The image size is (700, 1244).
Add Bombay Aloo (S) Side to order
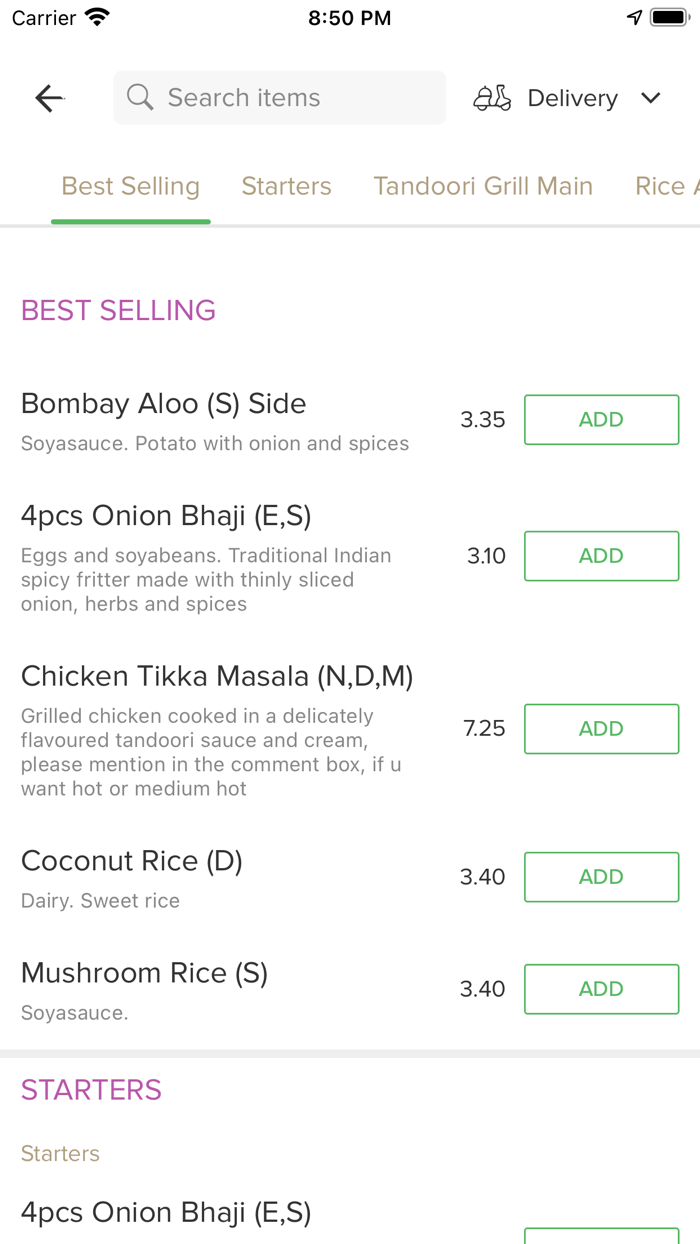click(x=601, y=419)
